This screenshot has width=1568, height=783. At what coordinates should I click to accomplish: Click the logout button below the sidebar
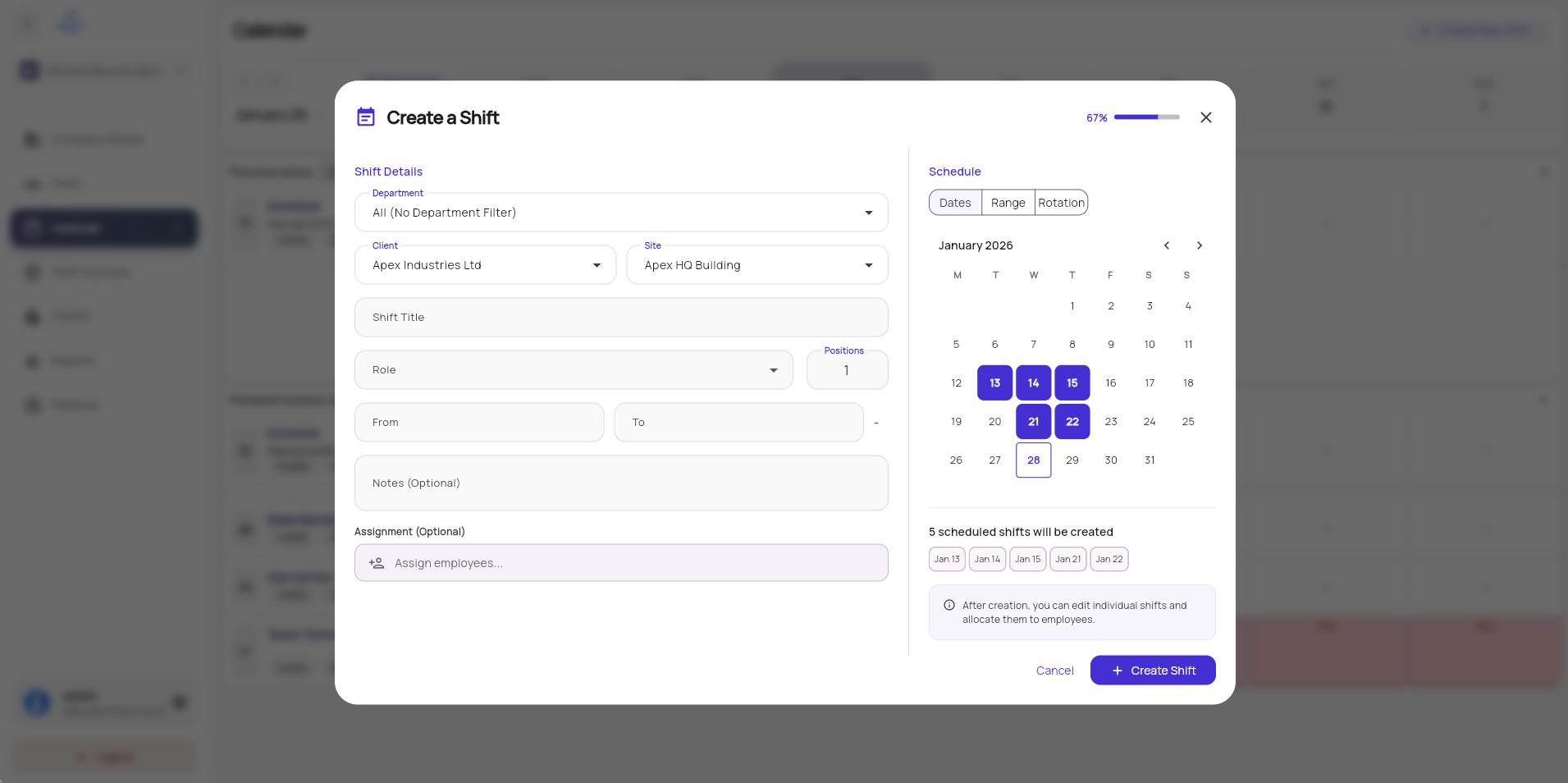tap(103, 756)
